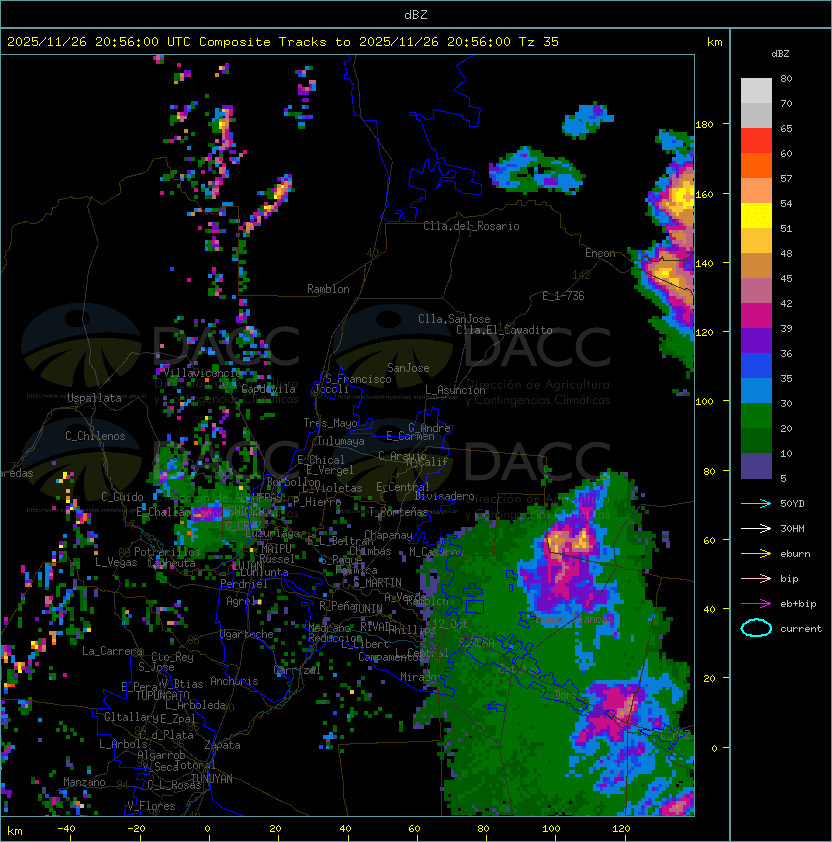Click the 'VillaVicencio' map label
The height and width of the screenshot is (842, 832).
[x=202, y=373]
